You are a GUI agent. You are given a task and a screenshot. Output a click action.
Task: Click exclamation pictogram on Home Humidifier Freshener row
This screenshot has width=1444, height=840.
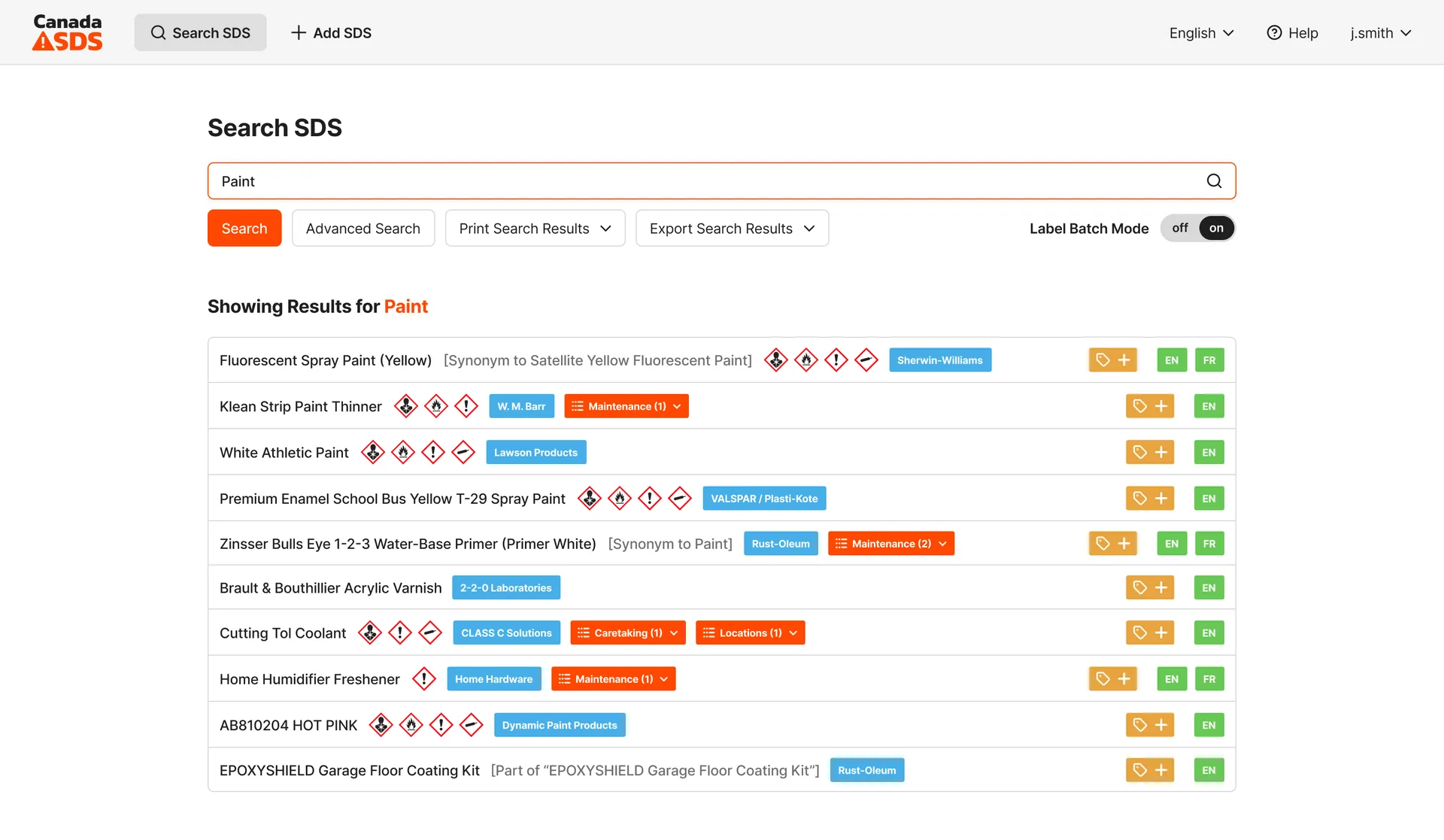coord(424,678)
